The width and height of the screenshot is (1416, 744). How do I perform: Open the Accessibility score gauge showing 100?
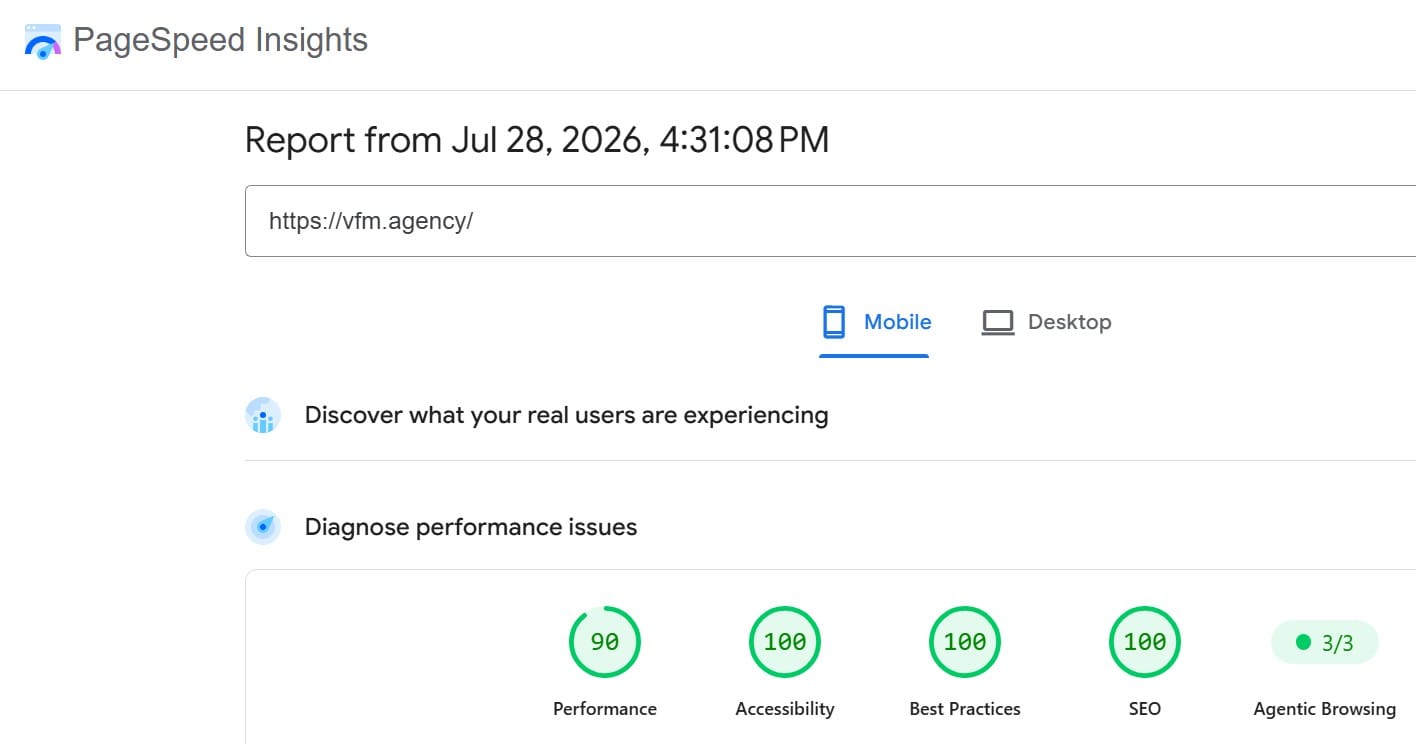tap(785, 642)
